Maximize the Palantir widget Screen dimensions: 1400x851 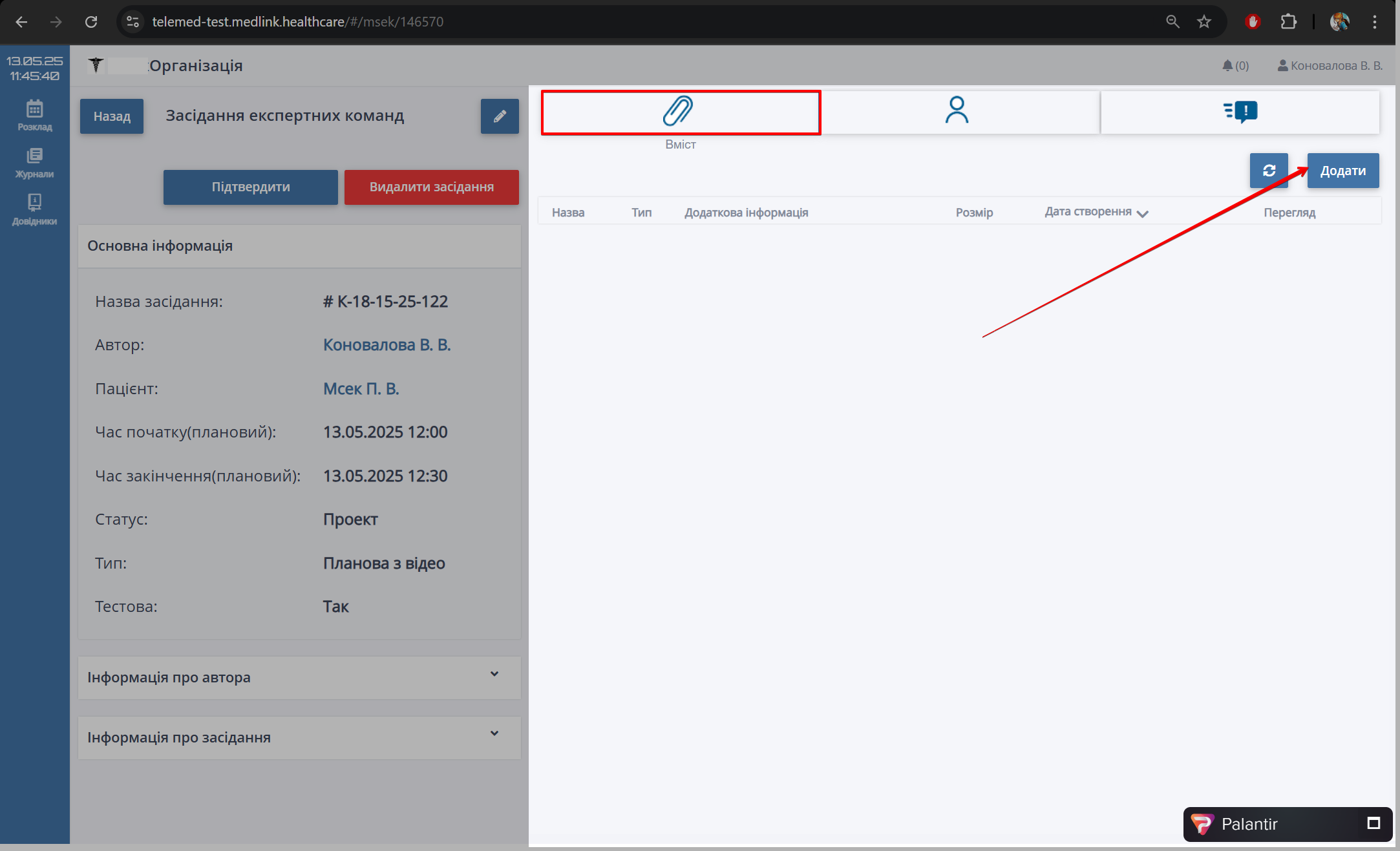(x=1373, y=823)
